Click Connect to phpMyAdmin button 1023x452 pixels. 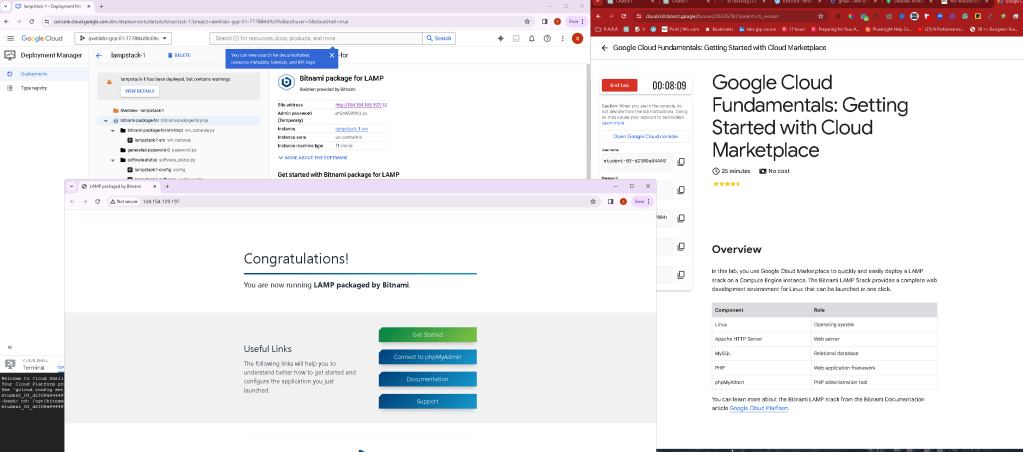[427, 357]
